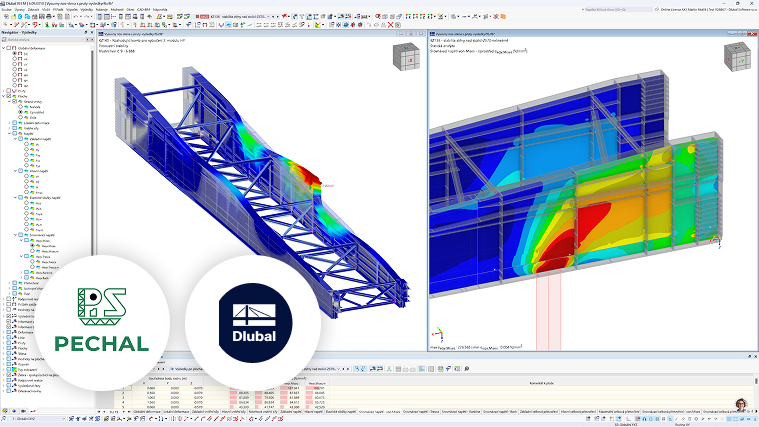Click the assistant avatar near the table

(x=740, y=405)
